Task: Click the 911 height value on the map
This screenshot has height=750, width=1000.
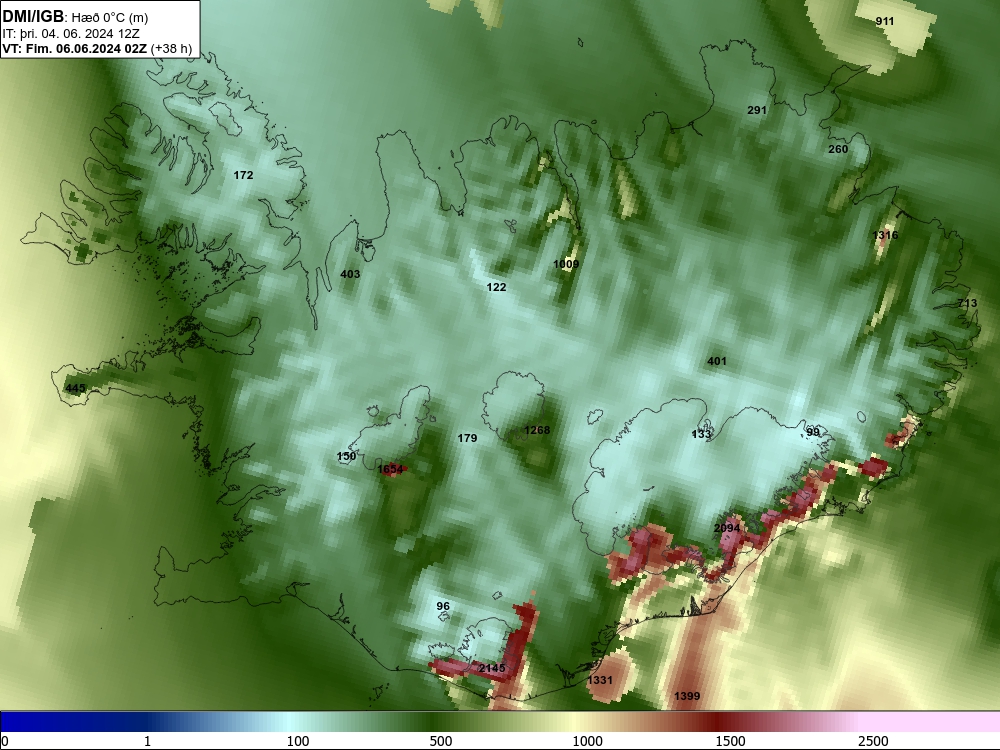Action: coord(885,22)
